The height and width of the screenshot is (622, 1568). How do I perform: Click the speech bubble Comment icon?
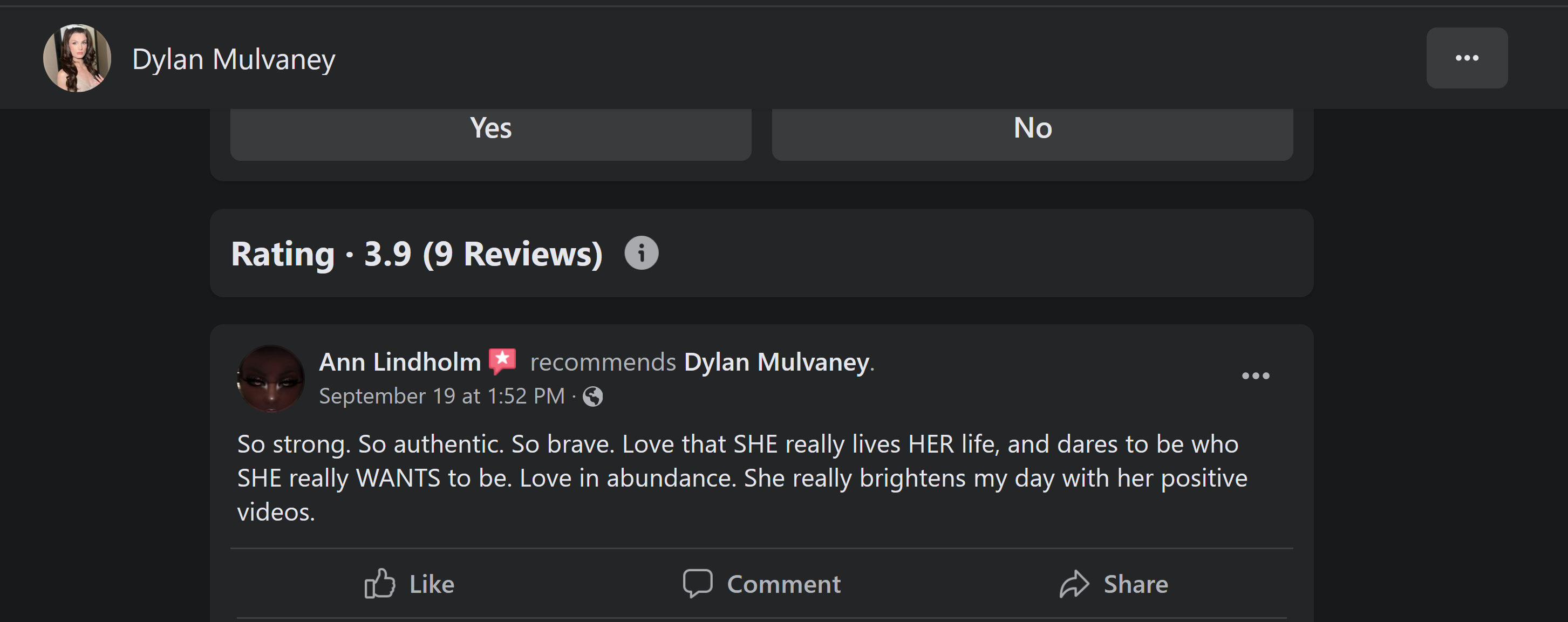[x=697, y=584]
